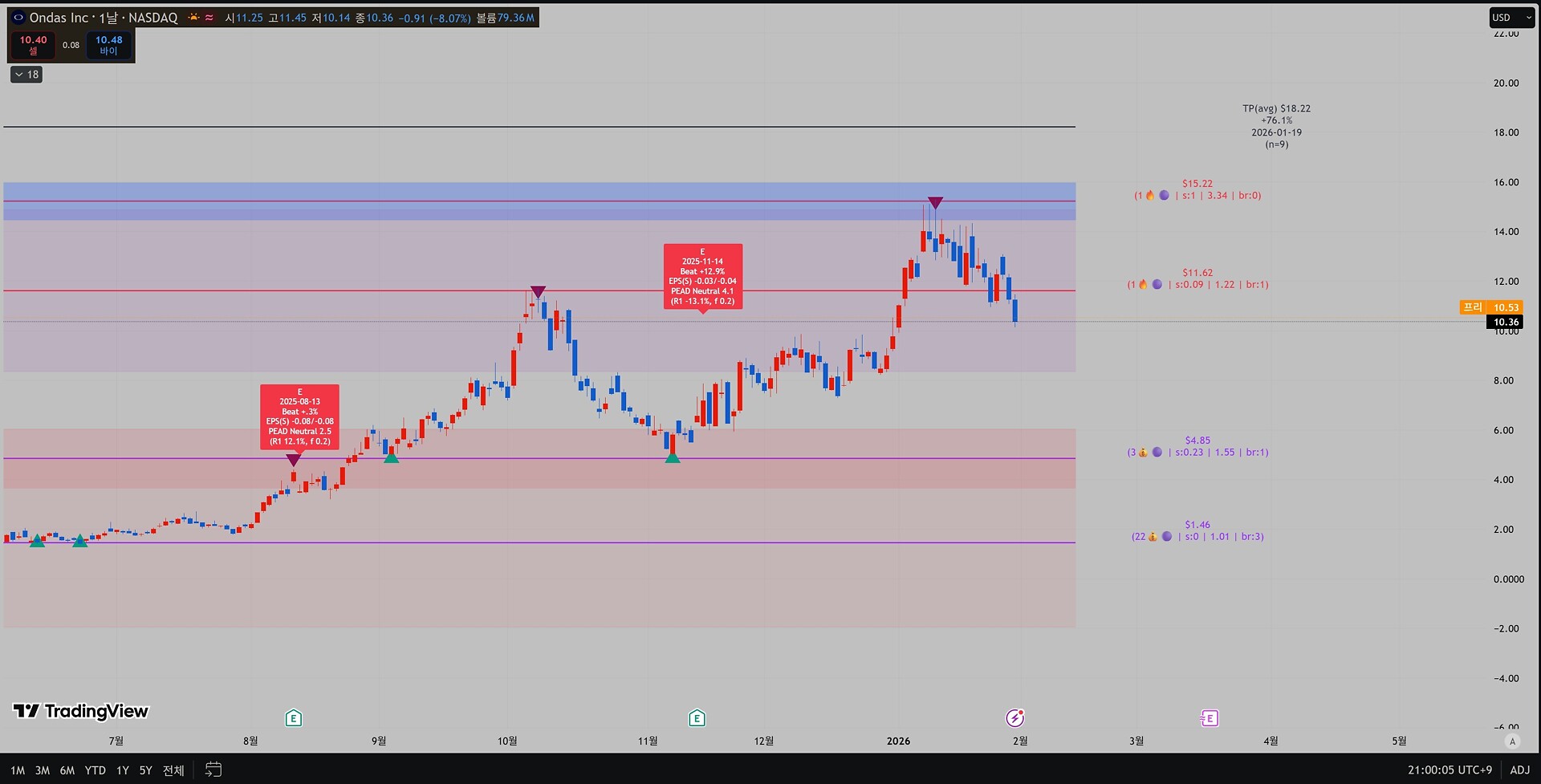Click the red horizontal line at 11.62
The height and width of the screenshot is (784, 1541).
click(x=539, y=290)
